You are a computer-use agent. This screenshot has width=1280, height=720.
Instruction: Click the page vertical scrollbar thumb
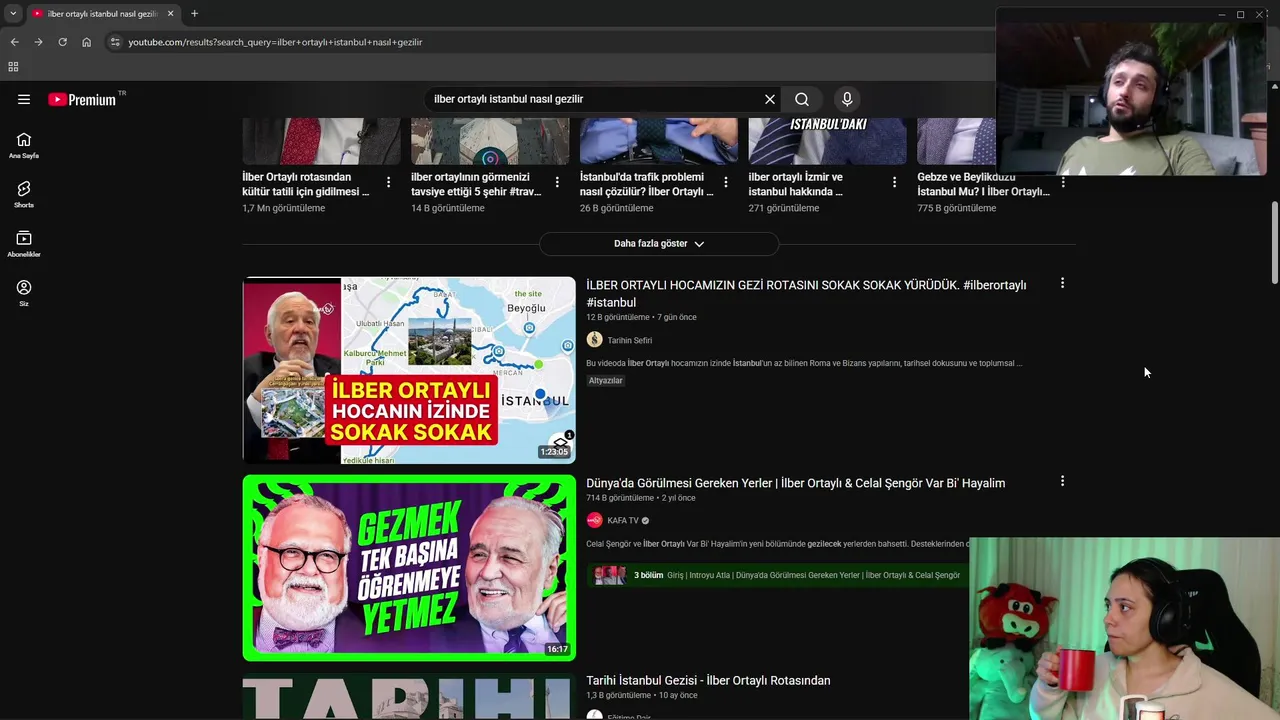(1274, 241)
